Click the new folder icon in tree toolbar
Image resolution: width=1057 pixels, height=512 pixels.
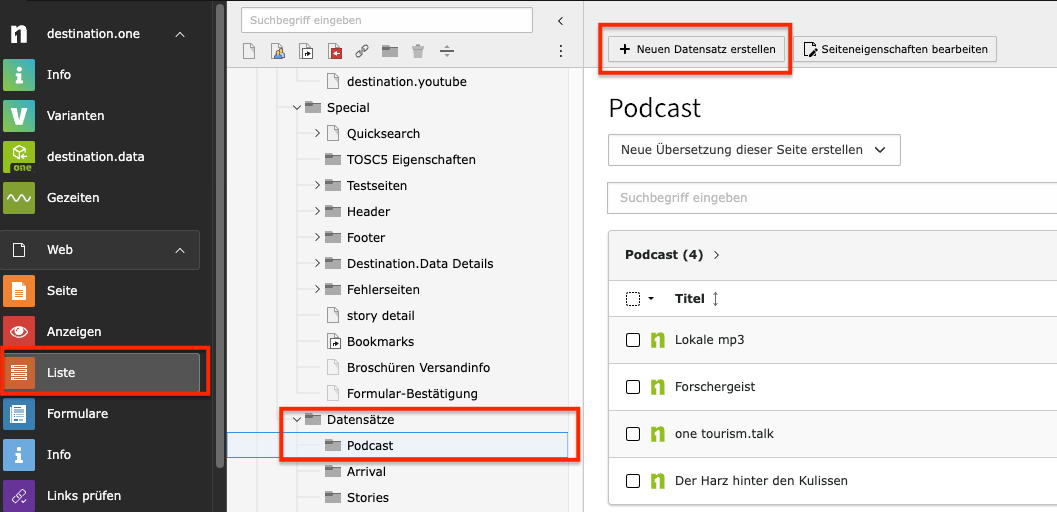coord(390,51)
